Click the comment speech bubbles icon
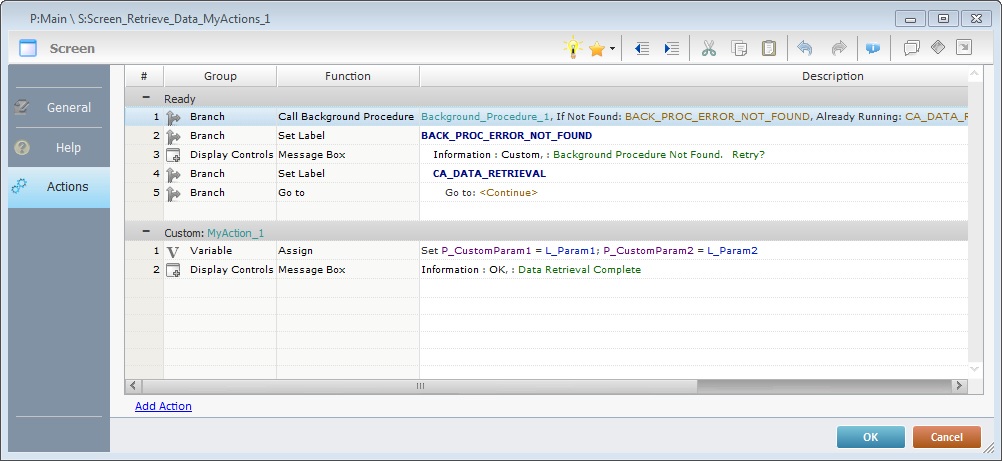Screen dimensions: 1002x461 pyautogui.click(x=911, y=48)
